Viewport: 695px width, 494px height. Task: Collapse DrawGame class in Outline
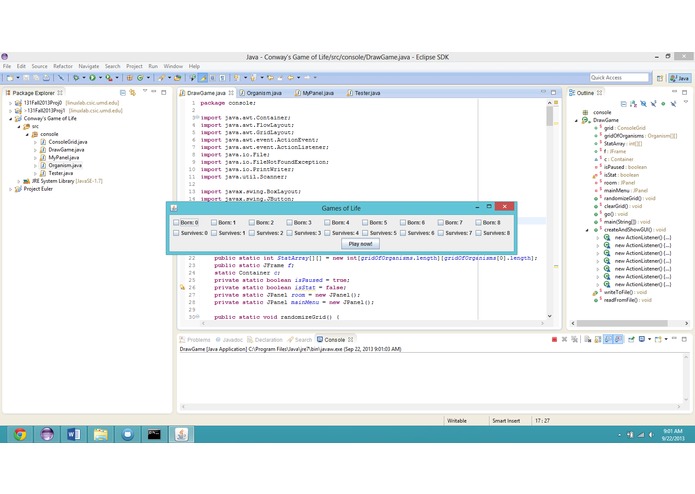(577, 121)
